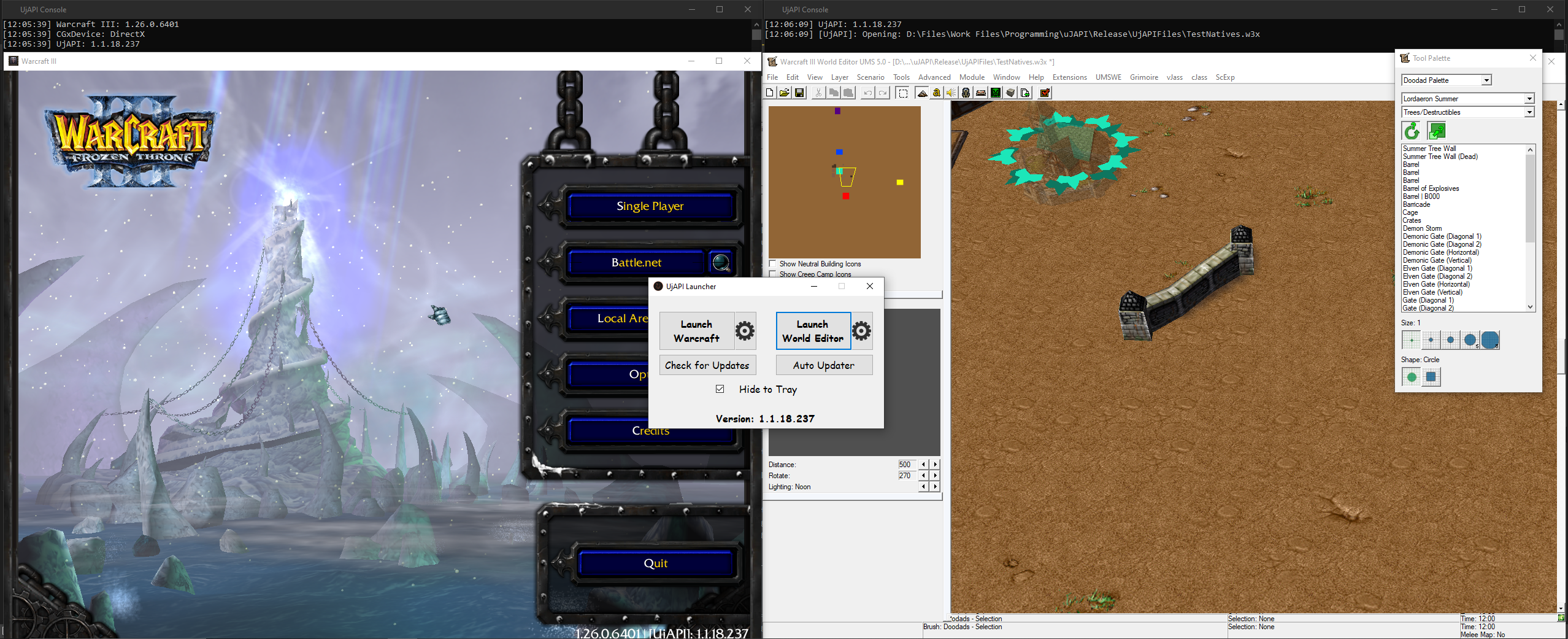Click the Rotate value field 270
The height and width of the screenshot is (639, 1568).
[x=907, y=476]
